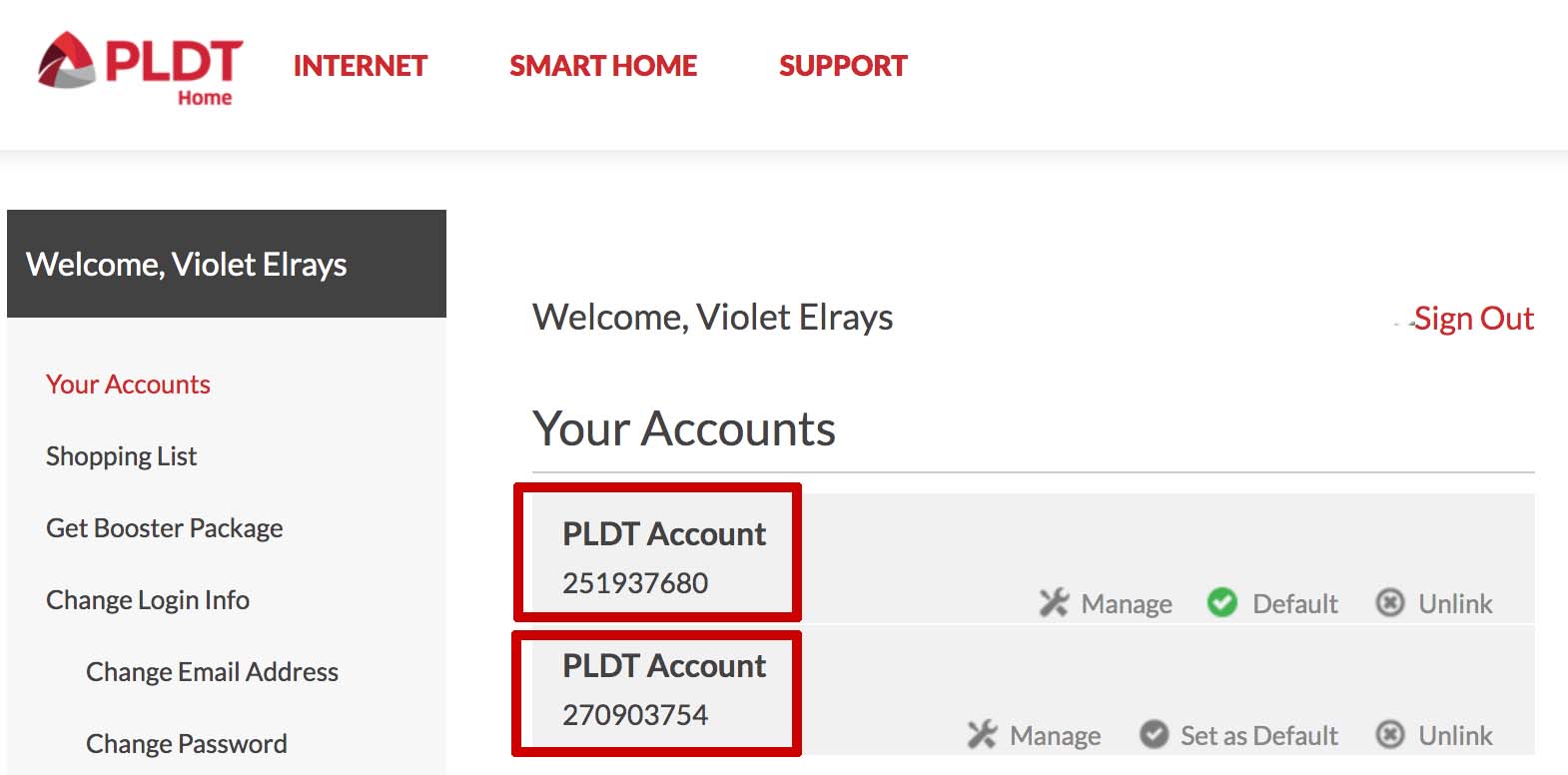Click the PLDT Home logo
This screenshot has width=1568, height=775.
coord(141,68)
